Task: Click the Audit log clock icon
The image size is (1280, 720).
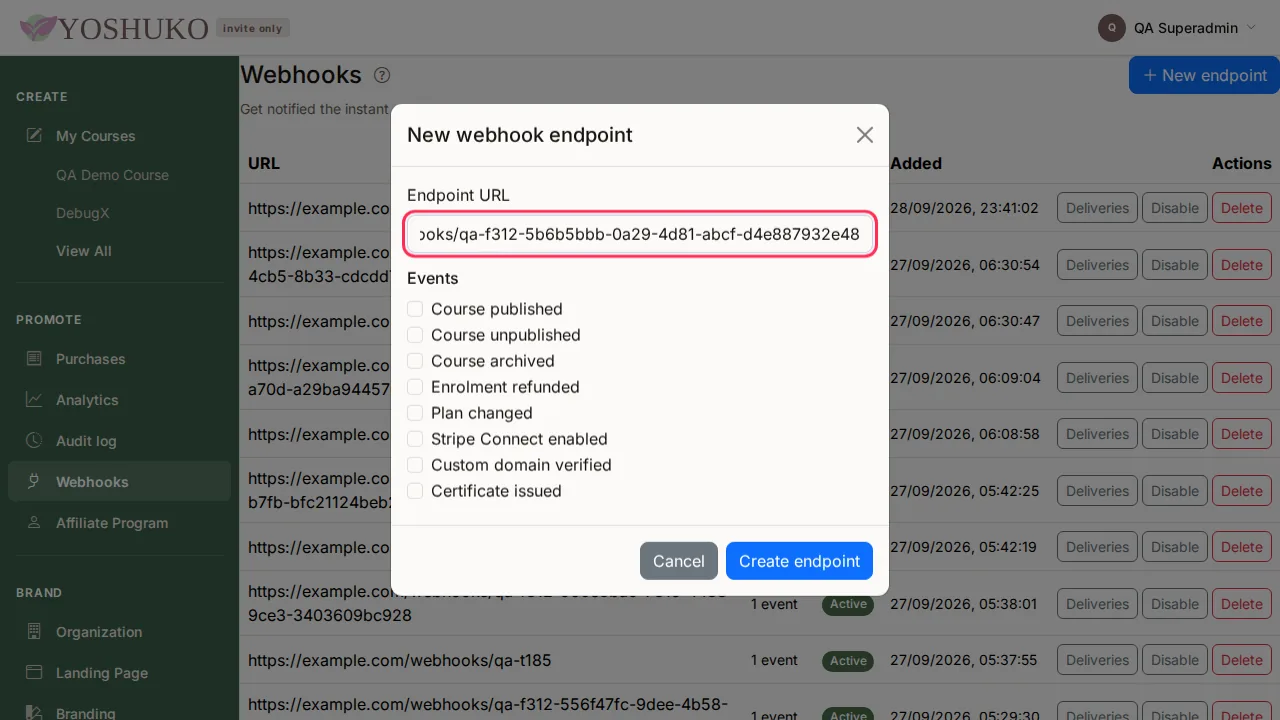Action: (x=34, y=440)
